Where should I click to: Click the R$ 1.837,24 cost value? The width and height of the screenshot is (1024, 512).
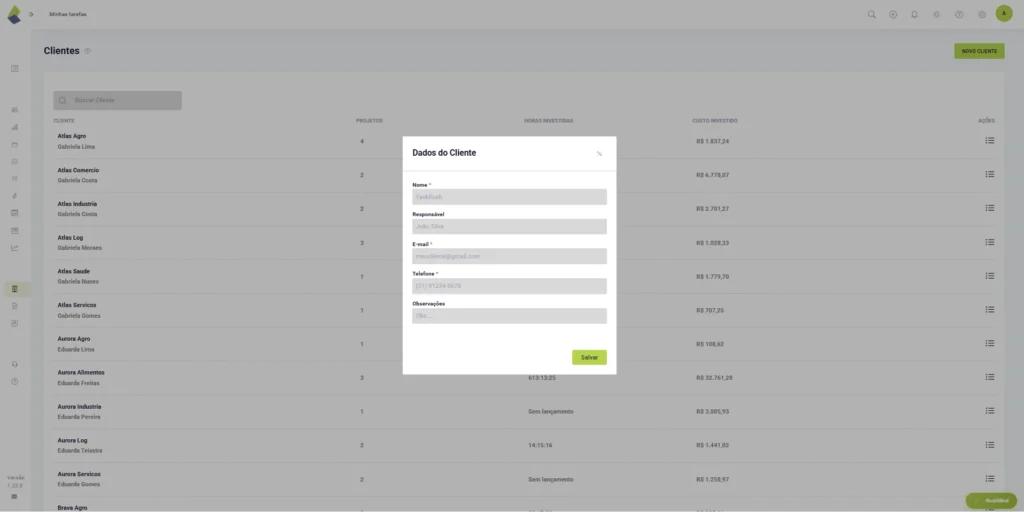pos(712,141)
